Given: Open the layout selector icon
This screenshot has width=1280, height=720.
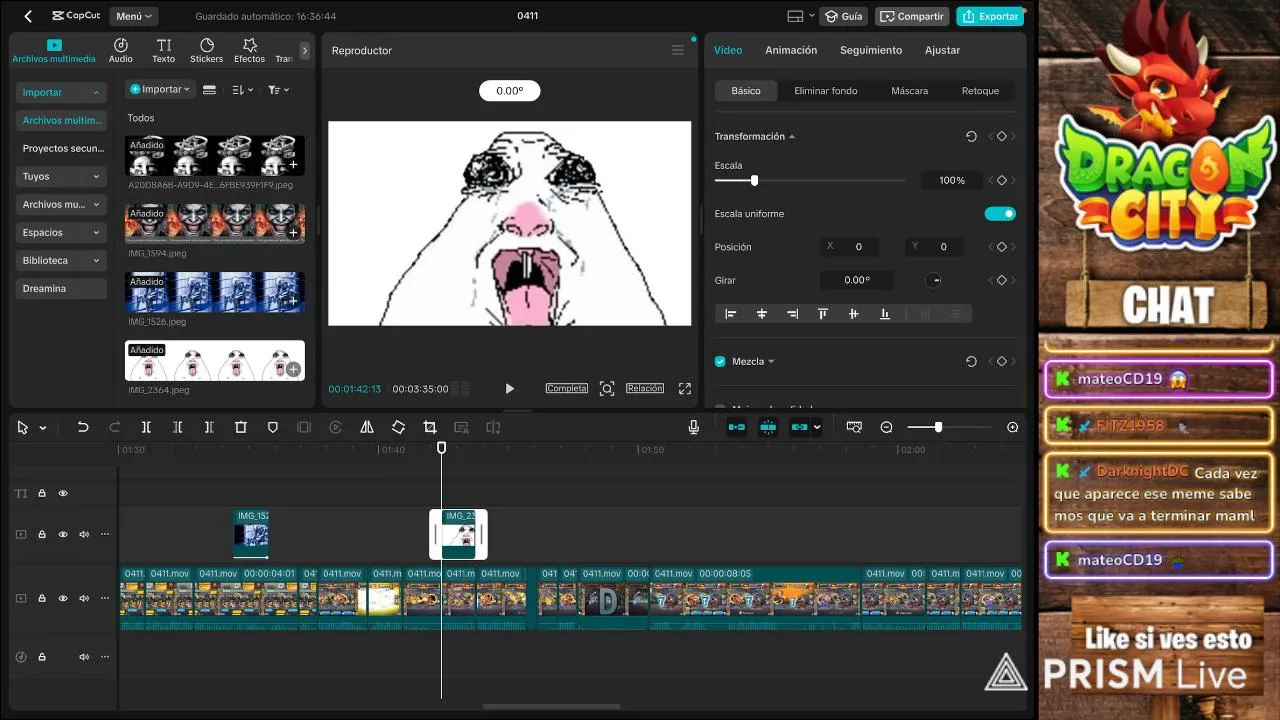Looking at the screenshot, I should [x=796, y=16].
